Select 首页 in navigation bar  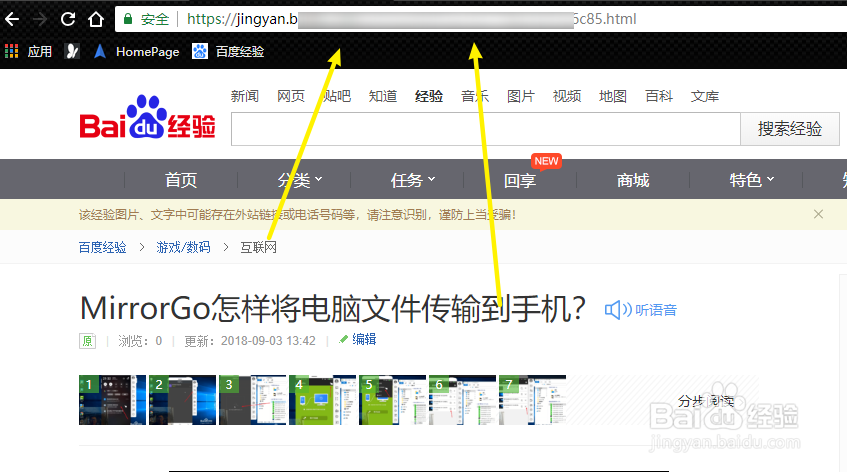click(x=181, y=180)
